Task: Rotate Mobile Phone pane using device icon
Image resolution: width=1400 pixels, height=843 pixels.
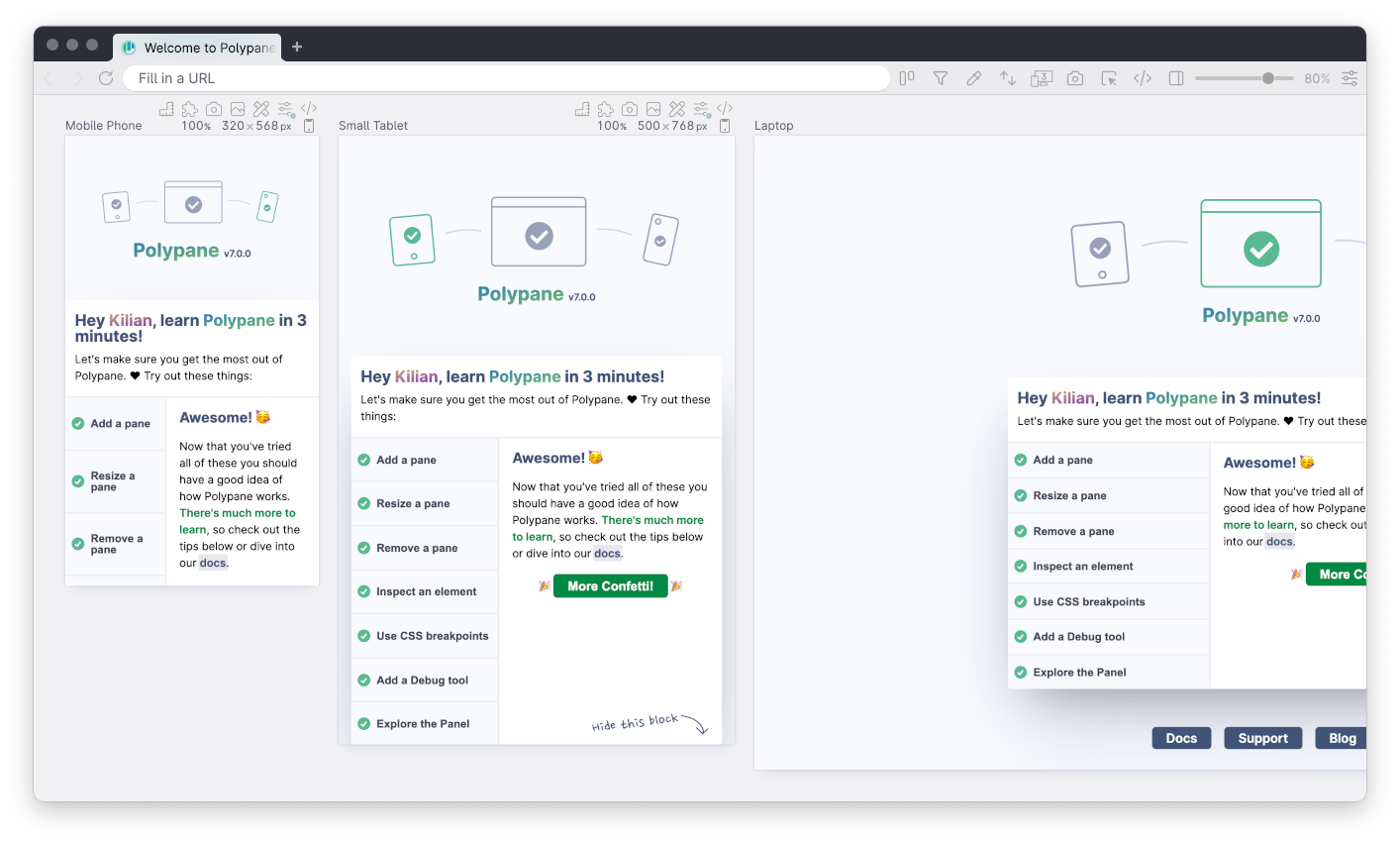Action: pyautogui.click(x=309, y=126)
